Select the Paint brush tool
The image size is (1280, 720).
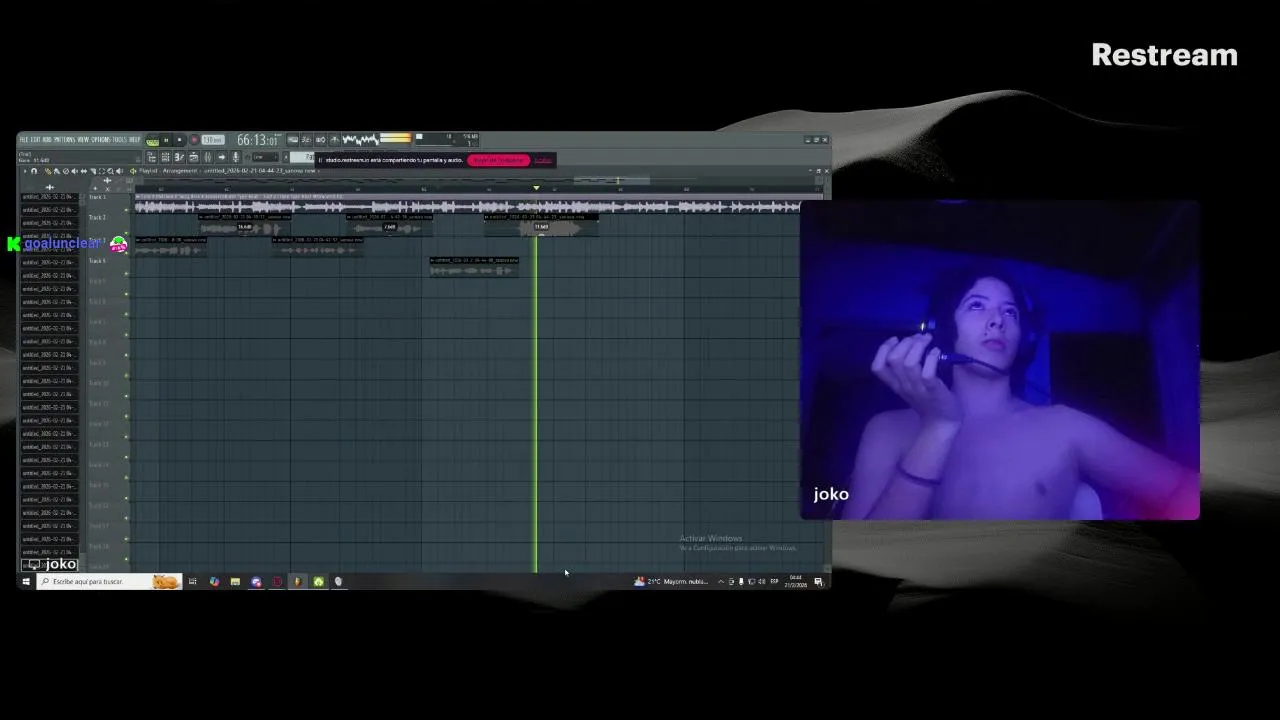57,171
